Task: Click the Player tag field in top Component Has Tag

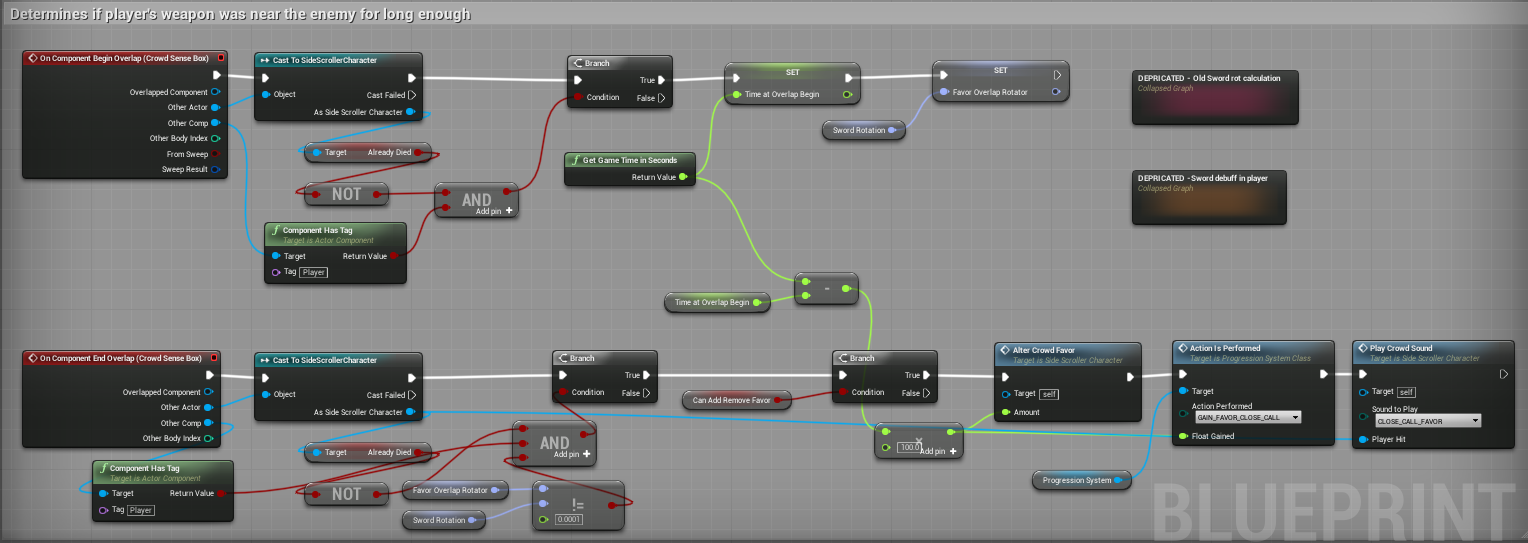Action: [x=314, y=272]
